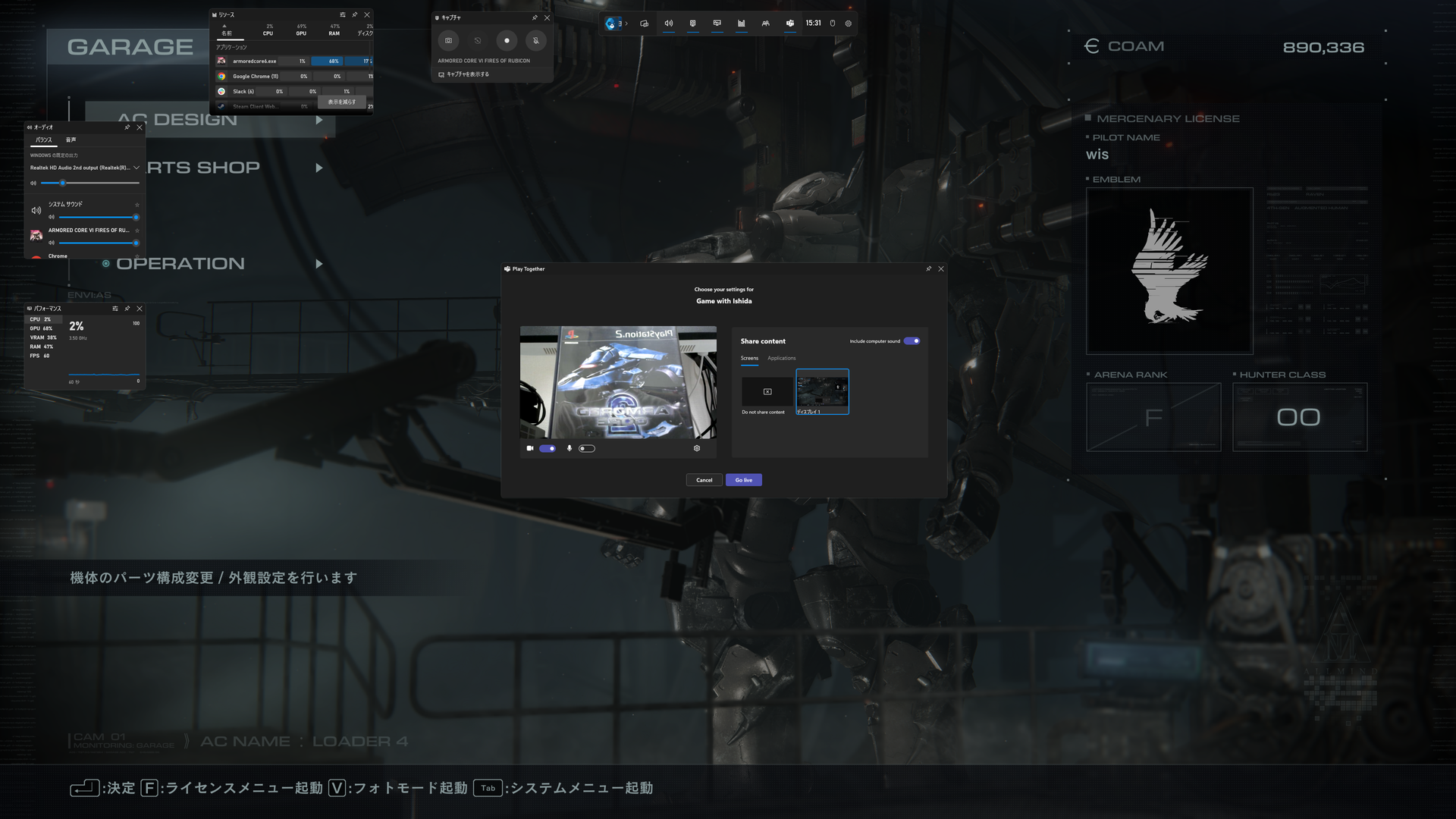Expand the Game Bar home chevron

pyautogui.click(x=627, y=24)
